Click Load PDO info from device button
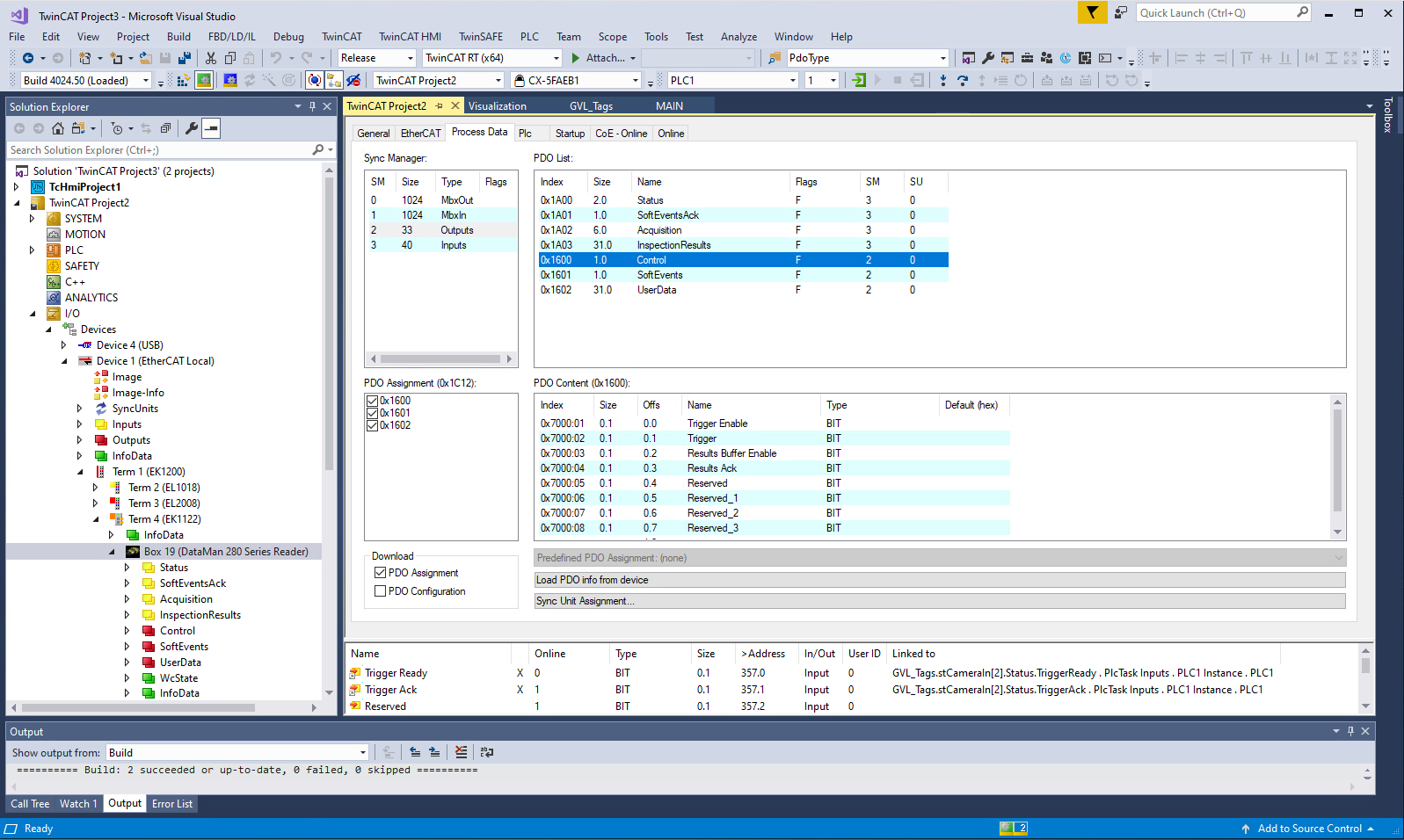 (x=939, y=580)
